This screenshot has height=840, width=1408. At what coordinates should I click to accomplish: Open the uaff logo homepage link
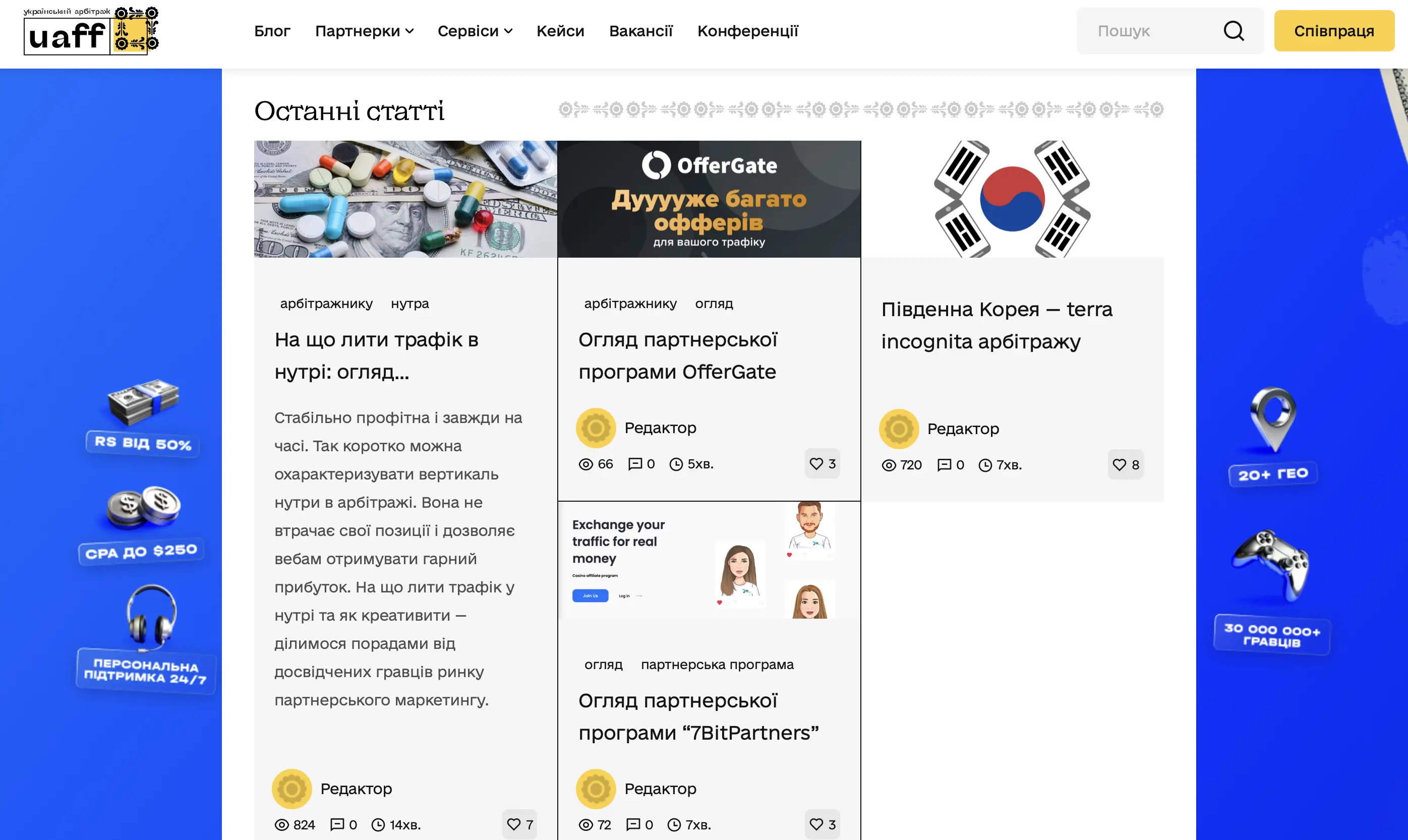[x=91, y=31]
